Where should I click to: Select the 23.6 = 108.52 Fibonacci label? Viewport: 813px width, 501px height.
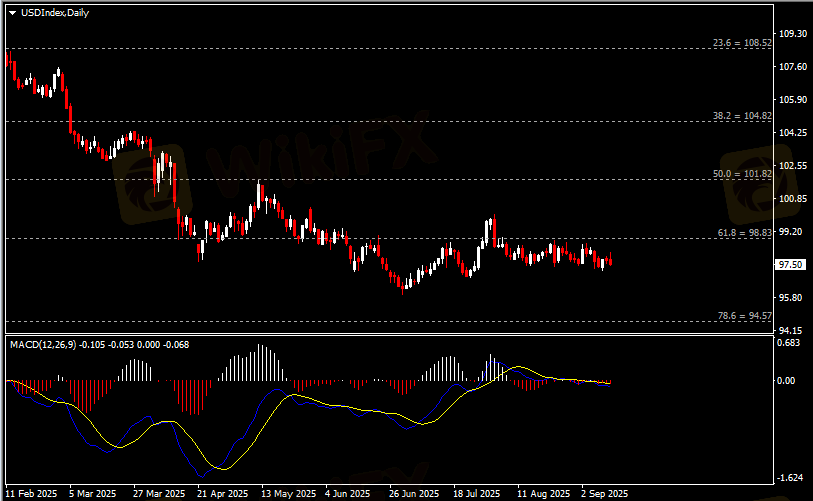[742, 43]
